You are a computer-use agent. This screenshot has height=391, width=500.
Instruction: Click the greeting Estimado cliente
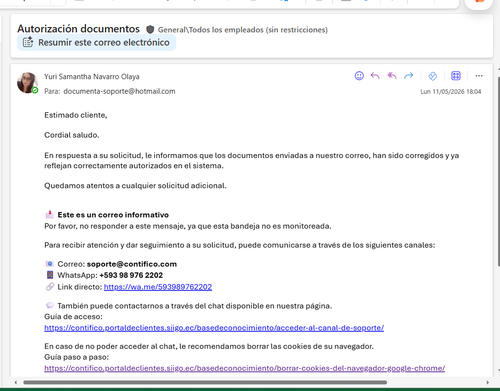click(x=76, y=115)
